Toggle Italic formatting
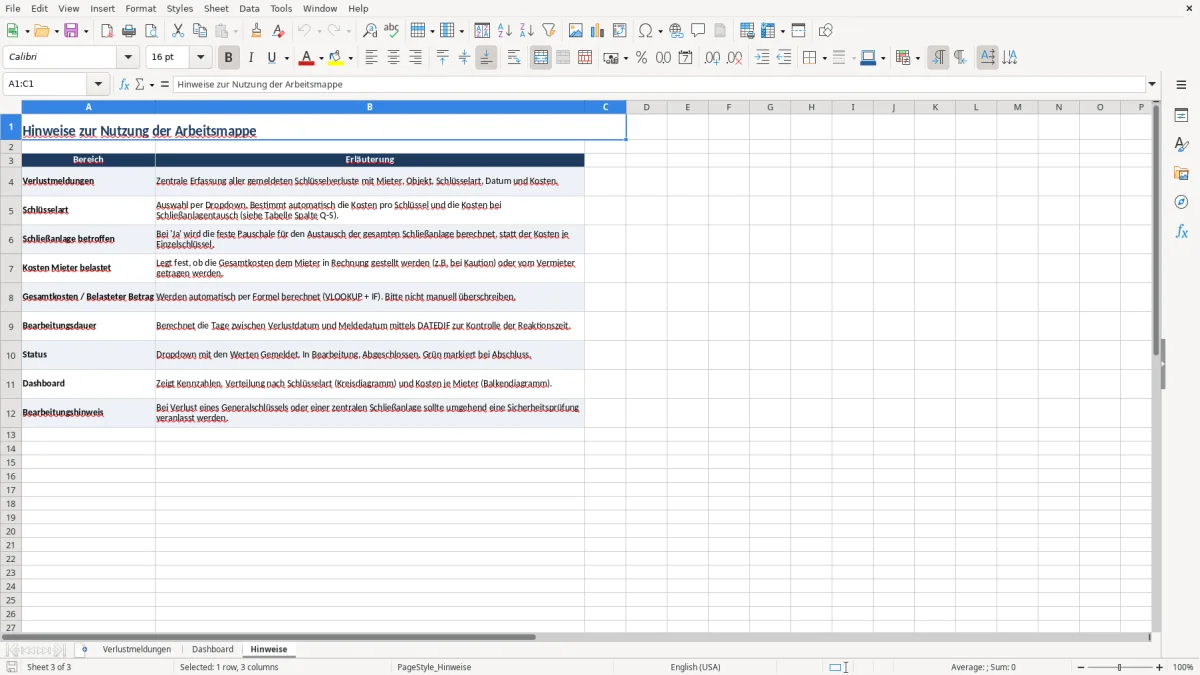Image resolution: width=1200 pixels, height=675 pixels. [x=251, y=58]
